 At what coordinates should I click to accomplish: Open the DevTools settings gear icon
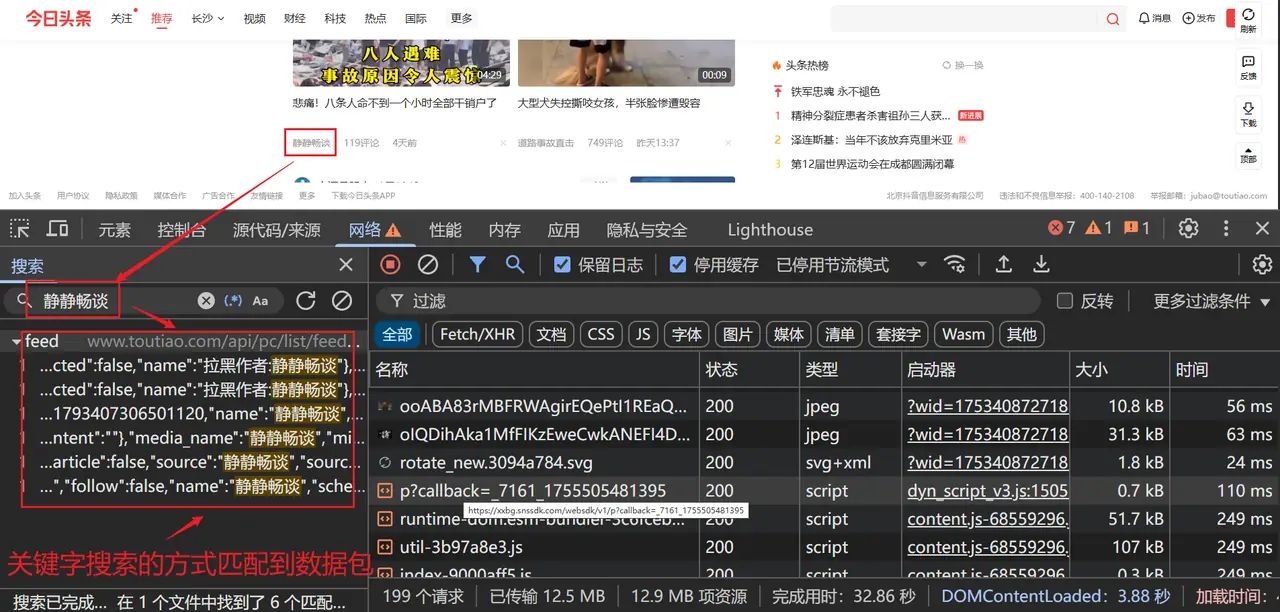[x=1188, y=229]
